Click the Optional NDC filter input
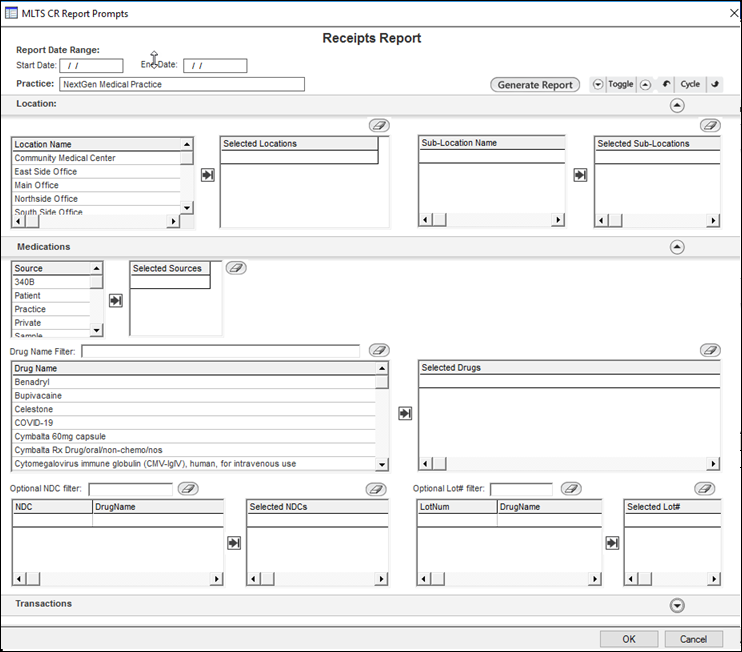The height and width of the screenshot is (652, 742). (x=131, y=489)
